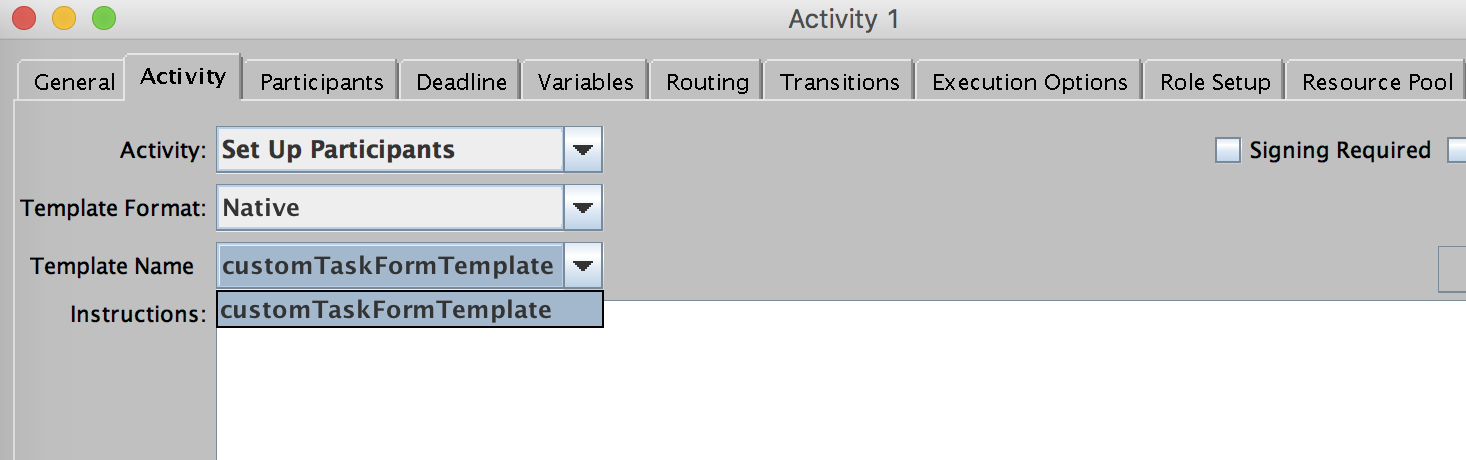Maximize the window with the green button

[103, 18]
